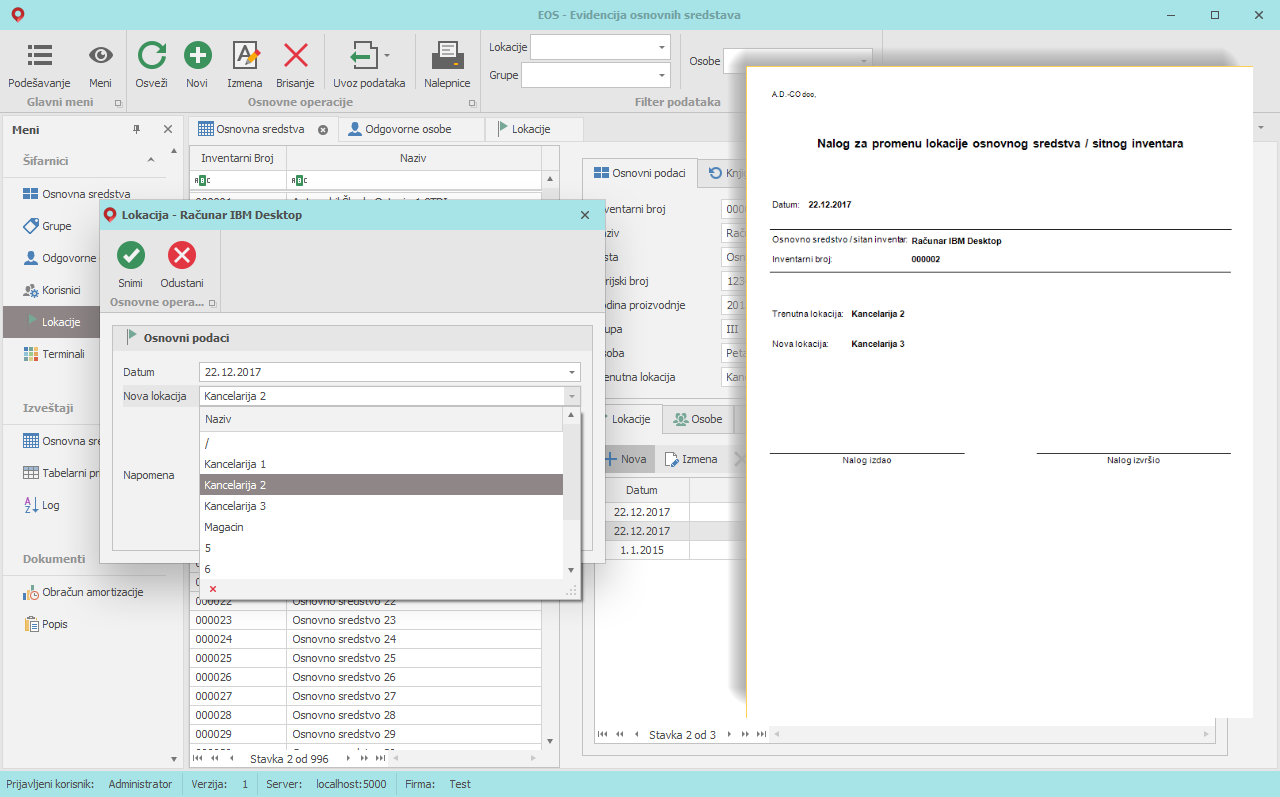The width and height of the screenshot is (1280, 797).
Task: Click the Naziv filter cell in asset grid
Action: coord(414,180)
